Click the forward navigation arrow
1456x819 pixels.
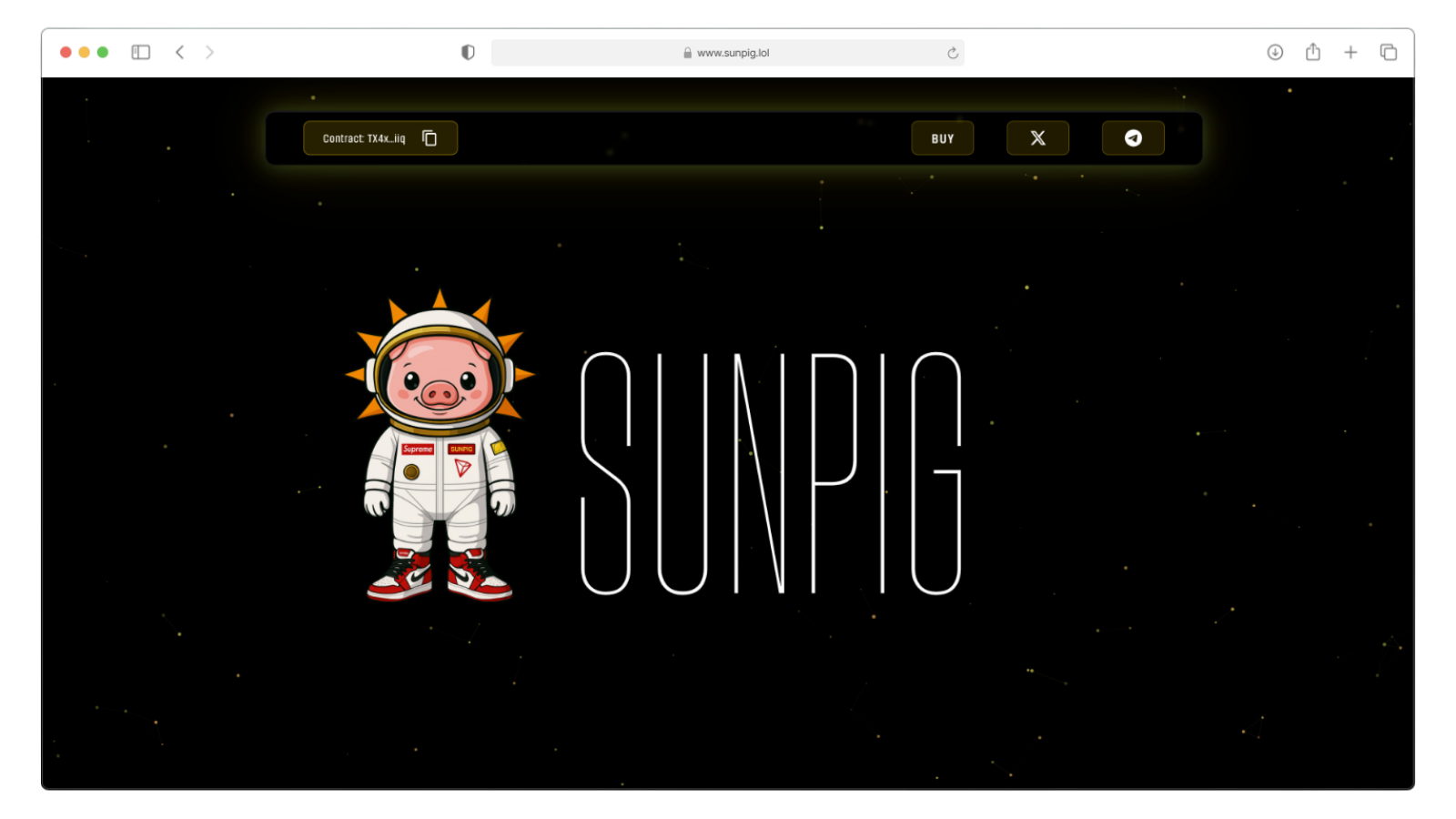[209, 52]
